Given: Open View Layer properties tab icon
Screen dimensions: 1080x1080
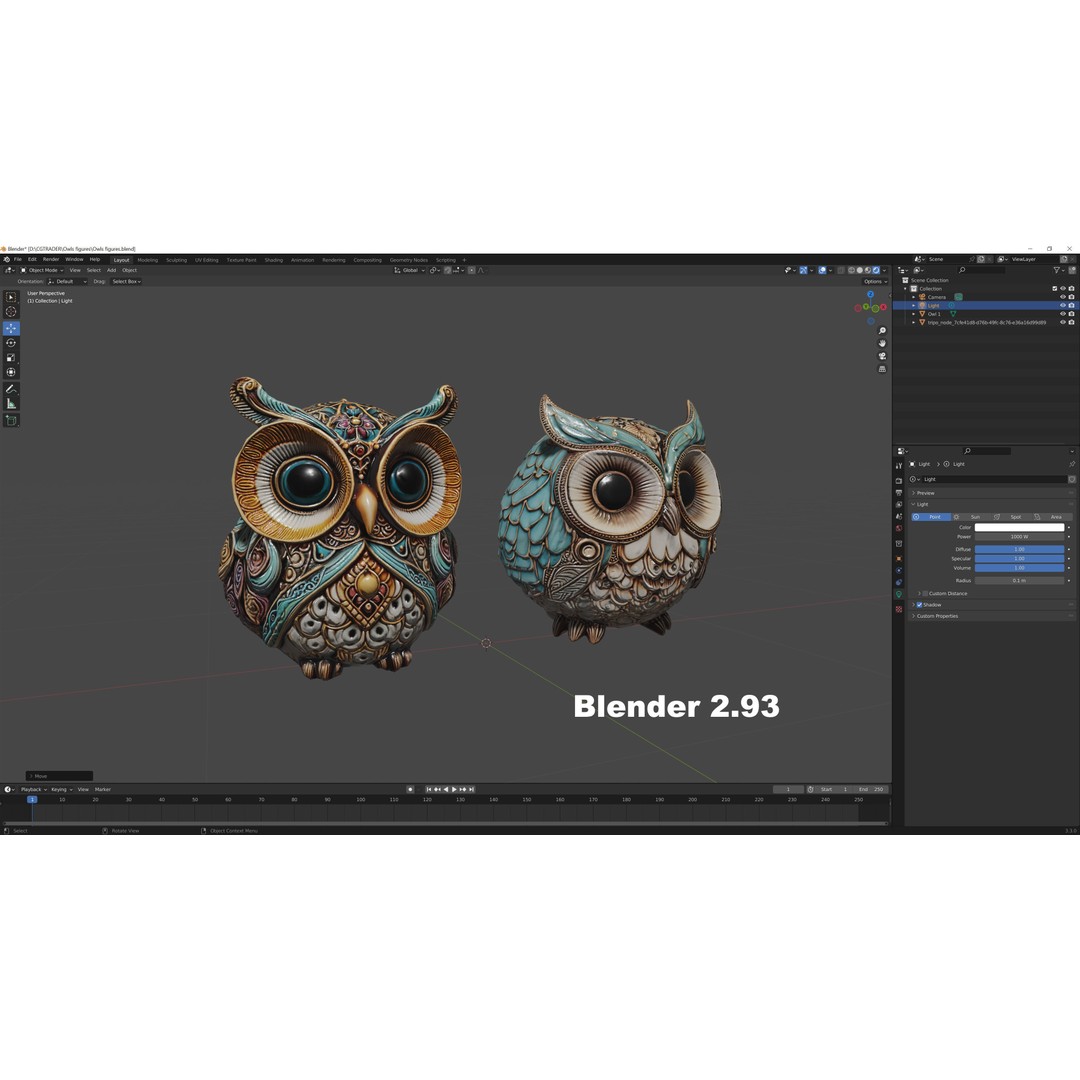Looking at the screenshot, I should point(899,504).
